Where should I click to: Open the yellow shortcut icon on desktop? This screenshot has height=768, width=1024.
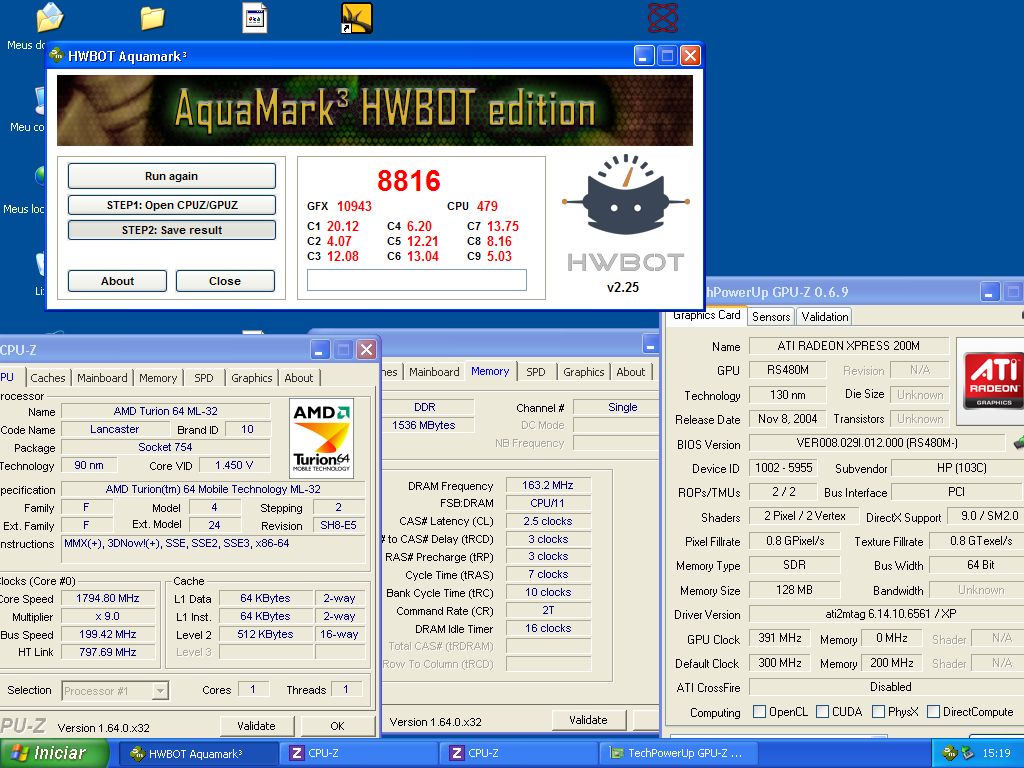[357, 18]
